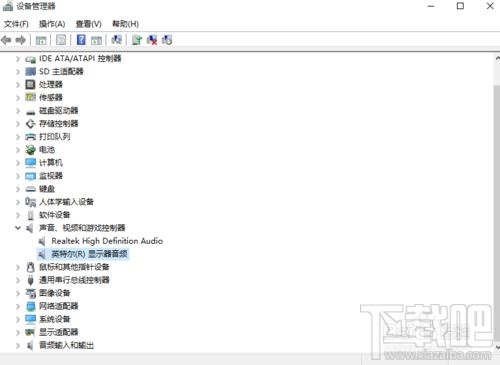The width and height of the screenshot is (500, 365).
Task: Click the IDE ATA/ATAPI 控制器 icon
Action: (x=30, y=59)
